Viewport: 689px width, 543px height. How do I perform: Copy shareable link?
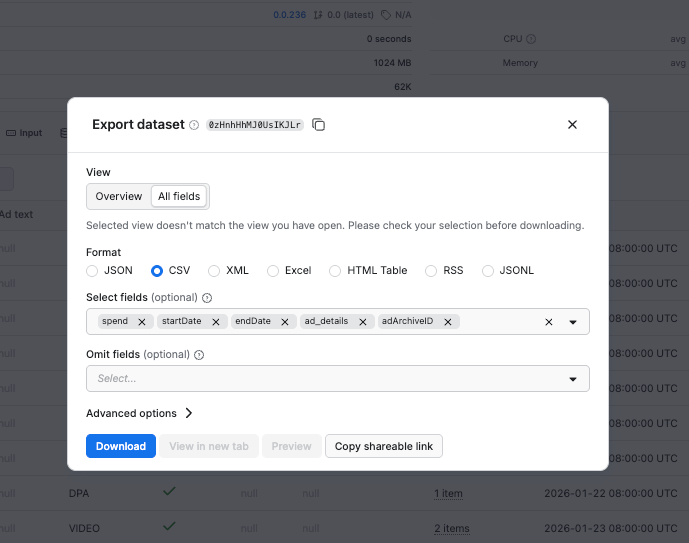pyautogui.click(x=384, y=446)
